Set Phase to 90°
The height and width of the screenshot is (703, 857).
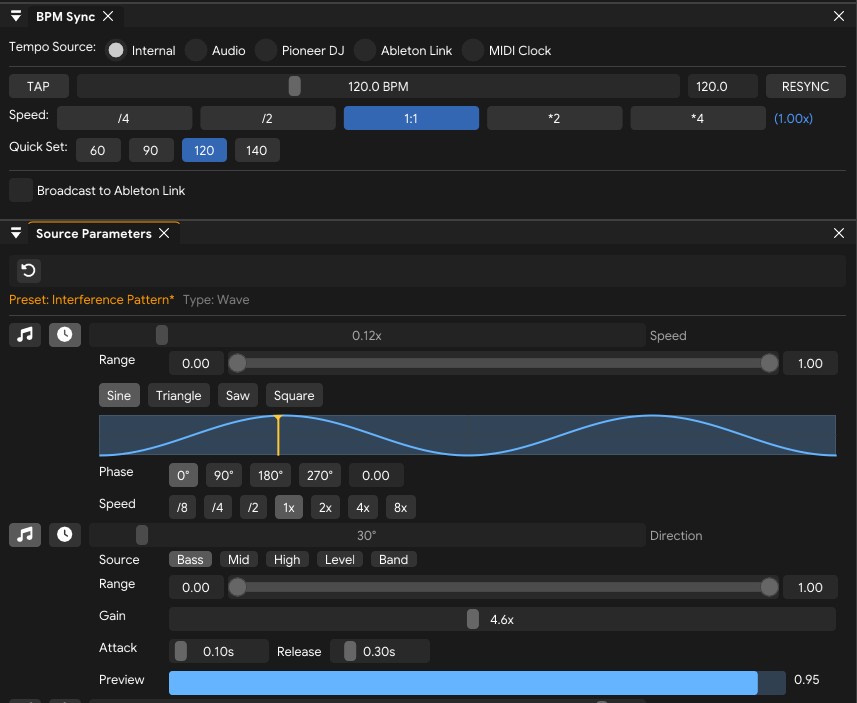[x=224, y=475]
